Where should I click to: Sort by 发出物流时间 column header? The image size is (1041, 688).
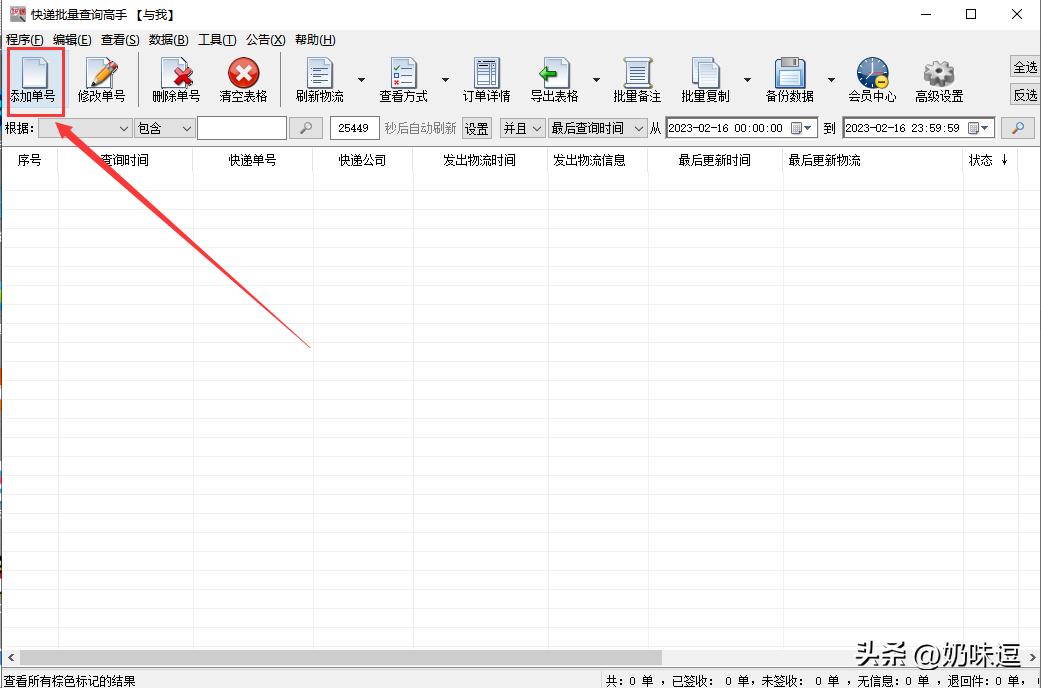(480, 160)
